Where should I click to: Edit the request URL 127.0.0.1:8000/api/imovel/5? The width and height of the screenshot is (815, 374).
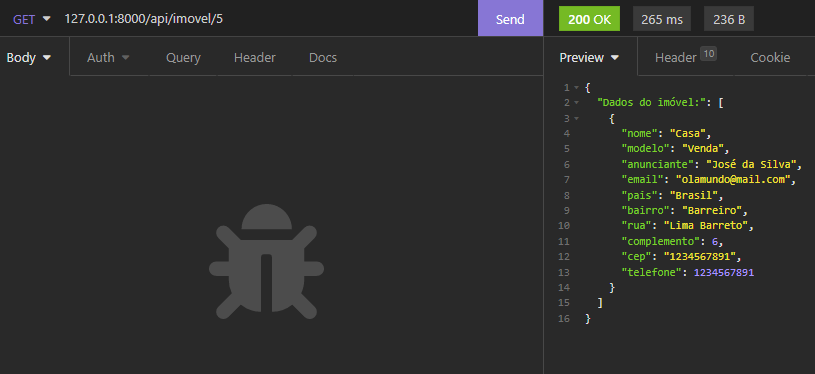(x=143, y=19)
